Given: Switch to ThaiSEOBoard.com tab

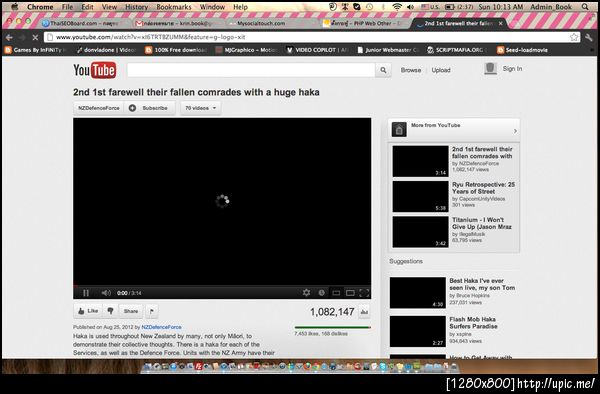Looking at the screenshot, I should coord(82,23).
